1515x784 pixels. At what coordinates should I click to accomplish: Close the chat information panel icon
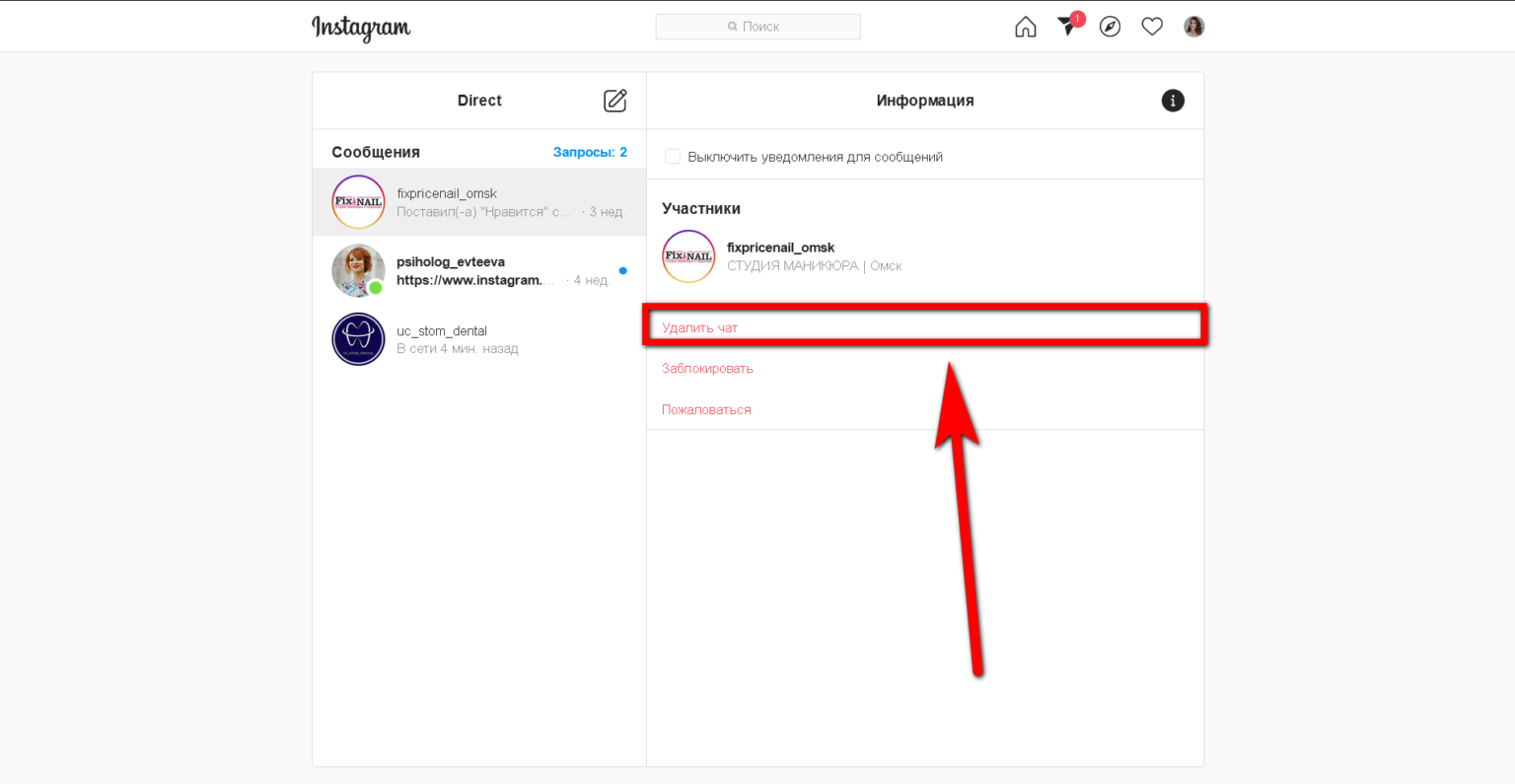tap(1173, 101)
